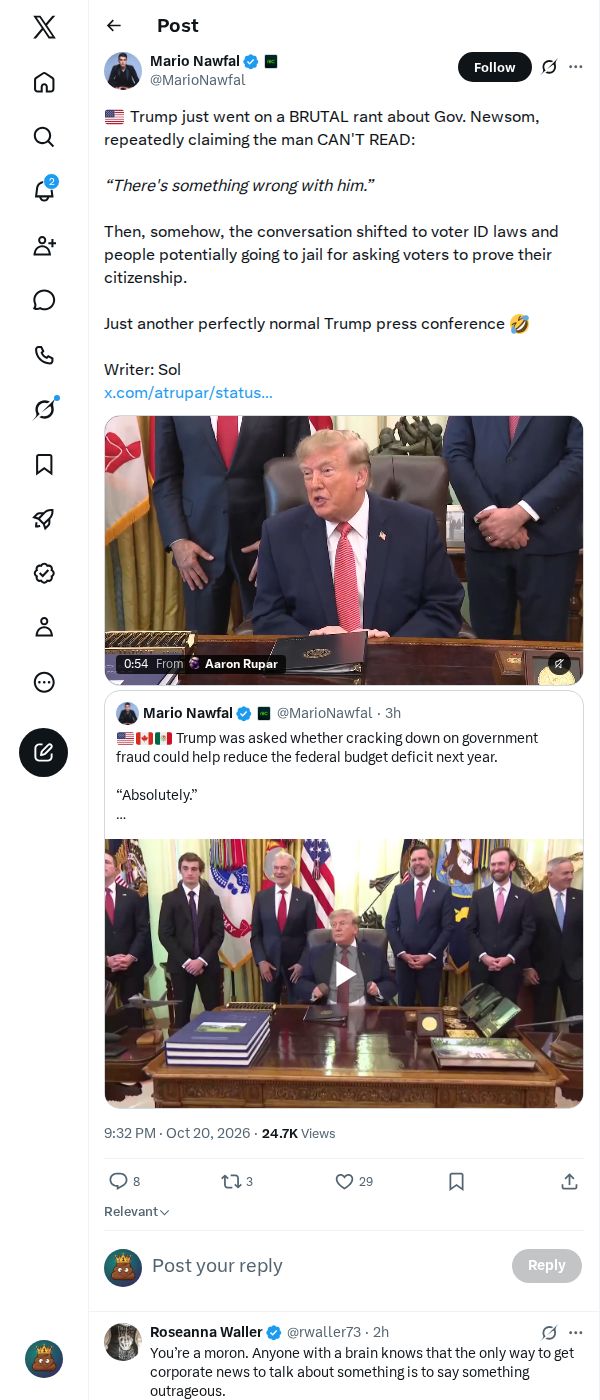Image resolution: width=600 pixels, height=1400 pixels.
Task: Follow Mario Nawfal
Action: point(494,67)
